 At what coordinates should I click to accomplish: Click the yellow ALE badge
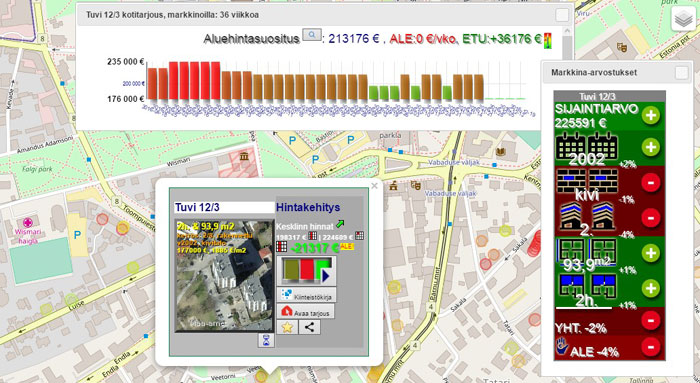347,246
